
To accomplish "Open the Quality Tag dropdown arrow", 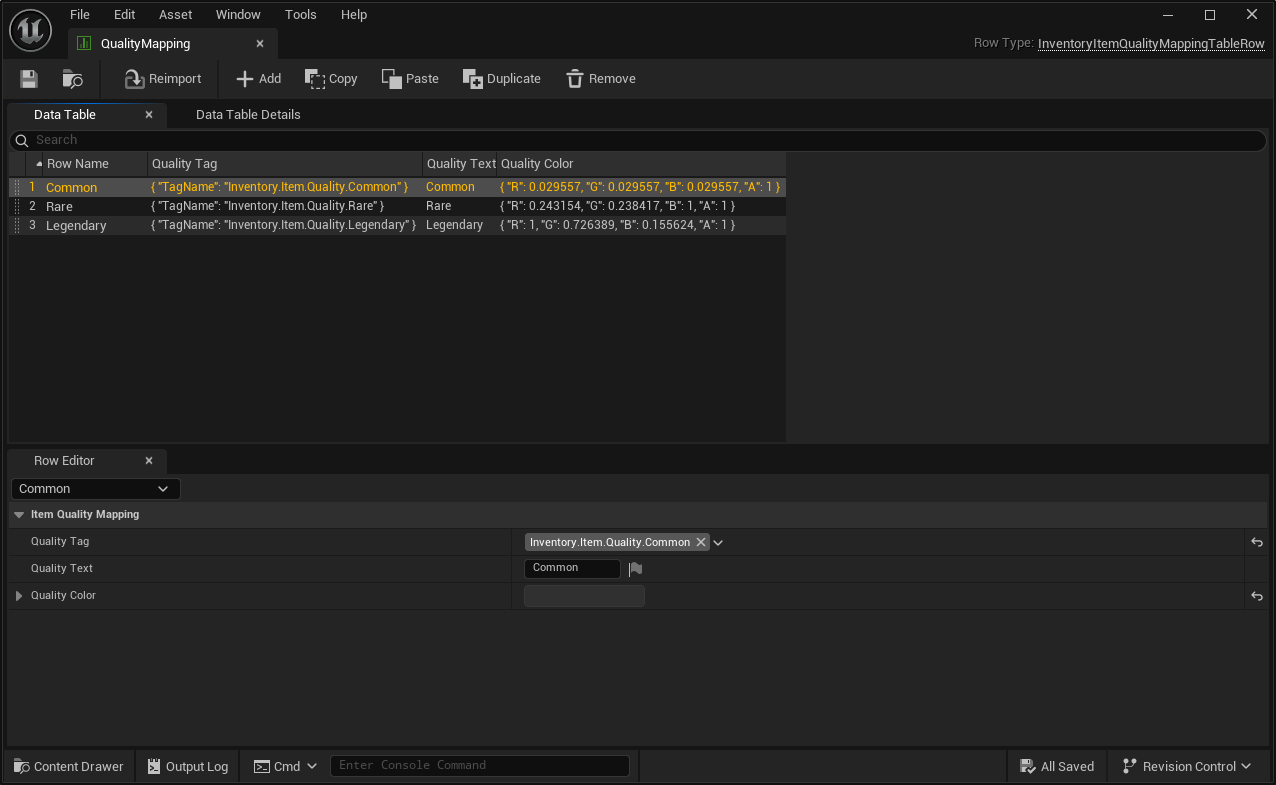I will tap(718, 543).
